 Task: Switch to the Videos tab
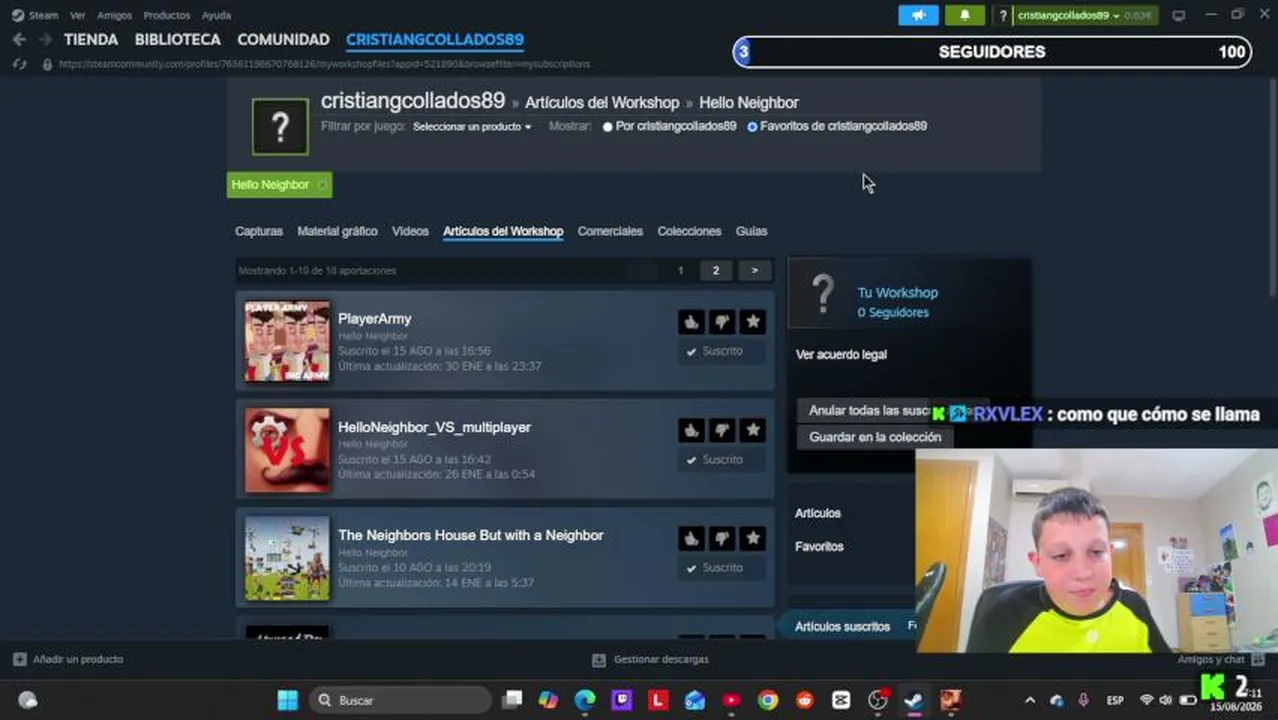pyautogui.click(x=410, y=231)
